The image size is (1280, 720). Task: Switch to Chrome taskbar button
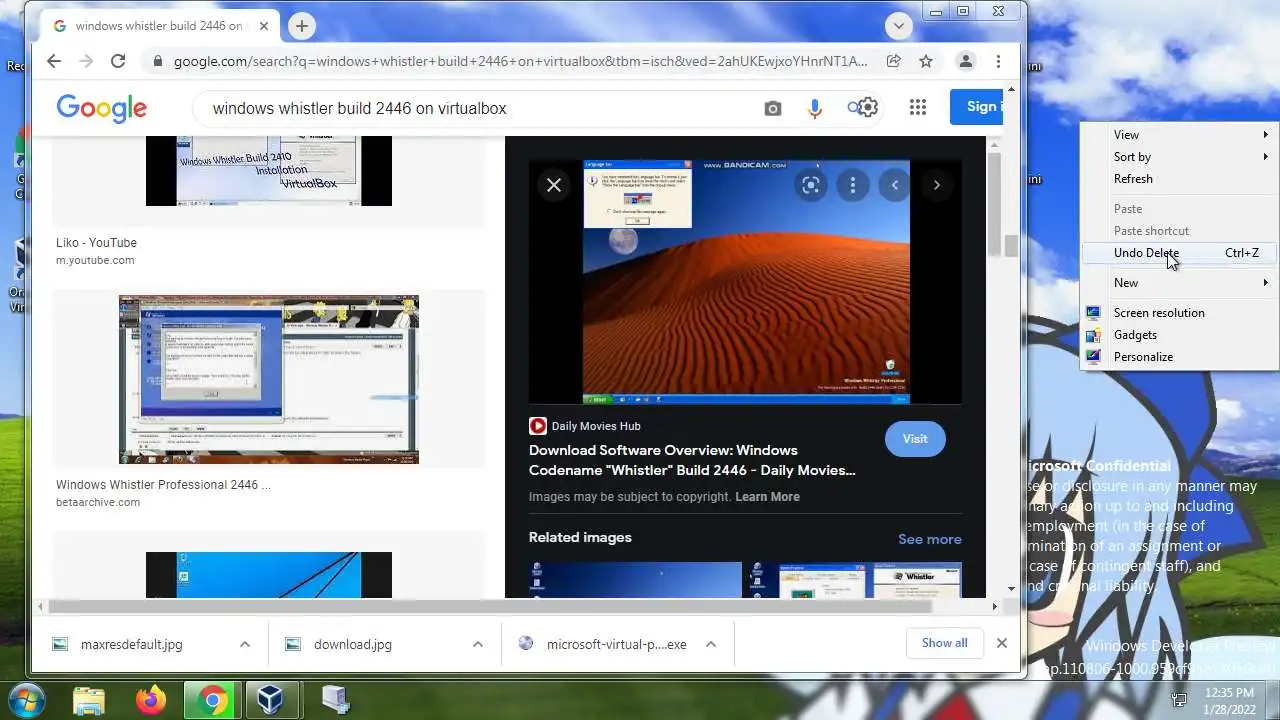(x=212, y=700)
